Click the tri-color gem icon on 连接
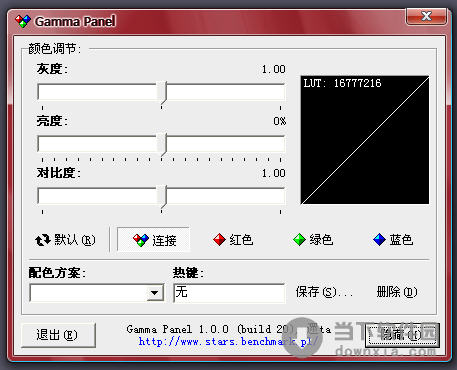 pyautogui.click(x=141, y=240)
